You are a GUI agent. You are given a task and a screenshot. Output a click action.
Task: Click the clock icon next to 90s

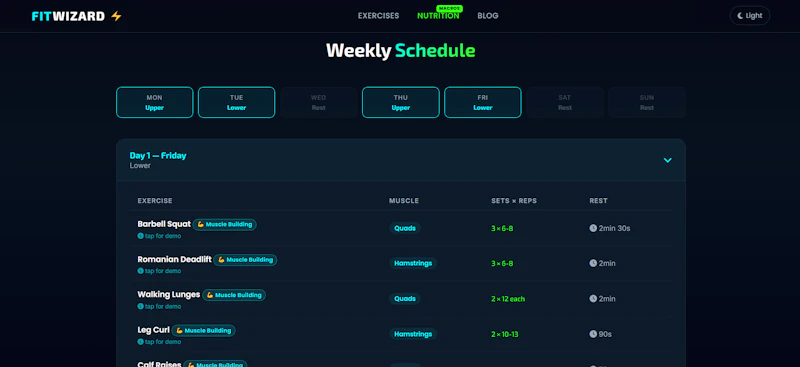(593, 334)
